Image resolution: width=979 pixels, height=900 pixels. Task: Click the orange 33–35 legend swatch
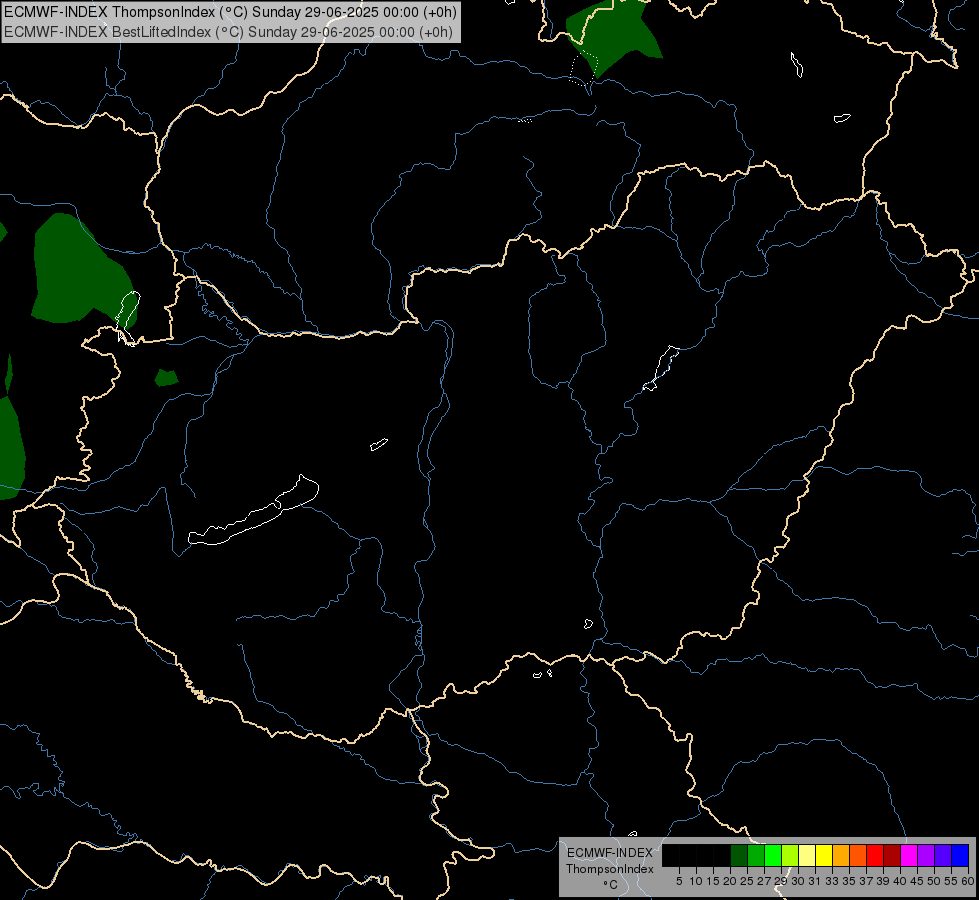841,855
